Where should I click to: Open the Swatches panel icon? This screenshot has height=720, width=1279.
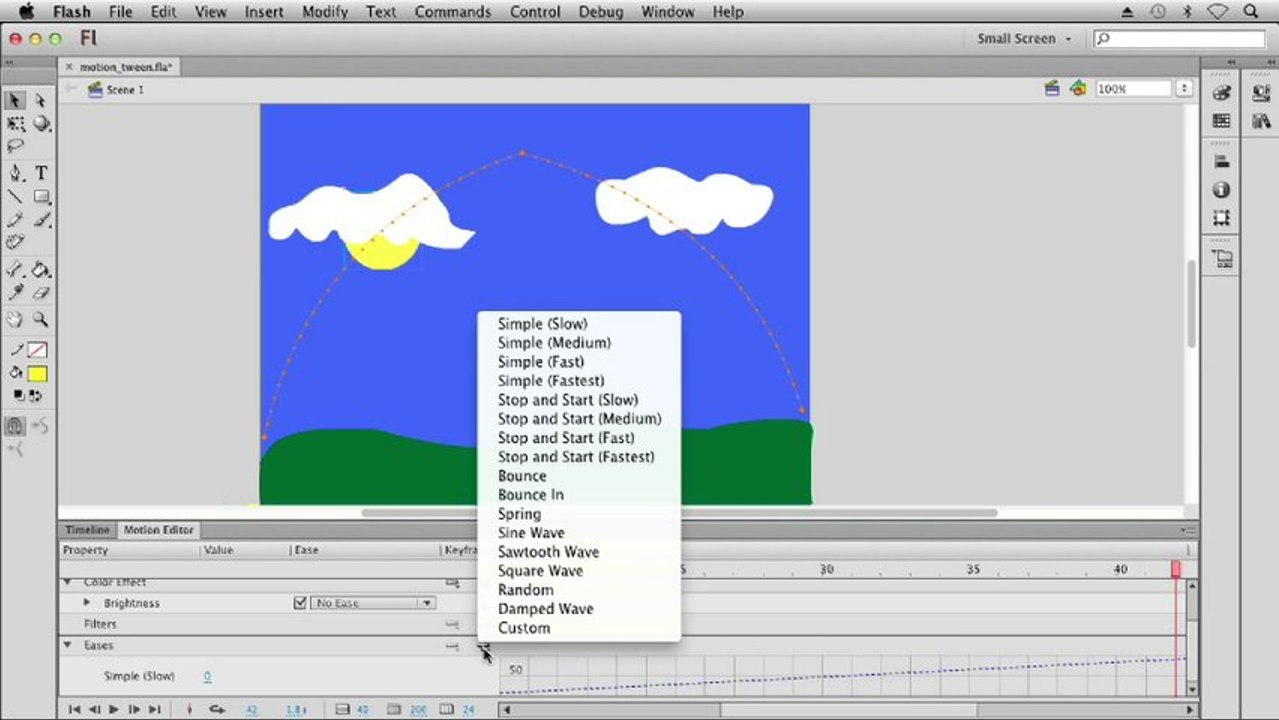click(x=1221, y=120)
